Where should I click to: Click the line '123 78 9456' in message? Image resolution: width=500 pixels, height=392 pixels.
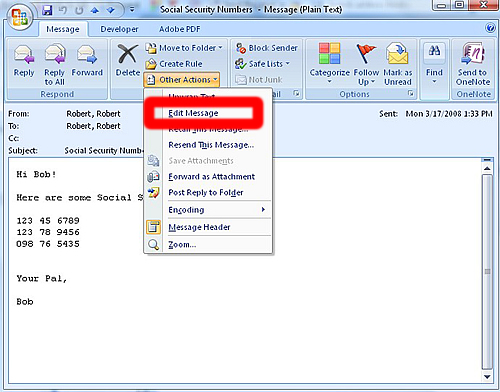click(x=48, y=232)
